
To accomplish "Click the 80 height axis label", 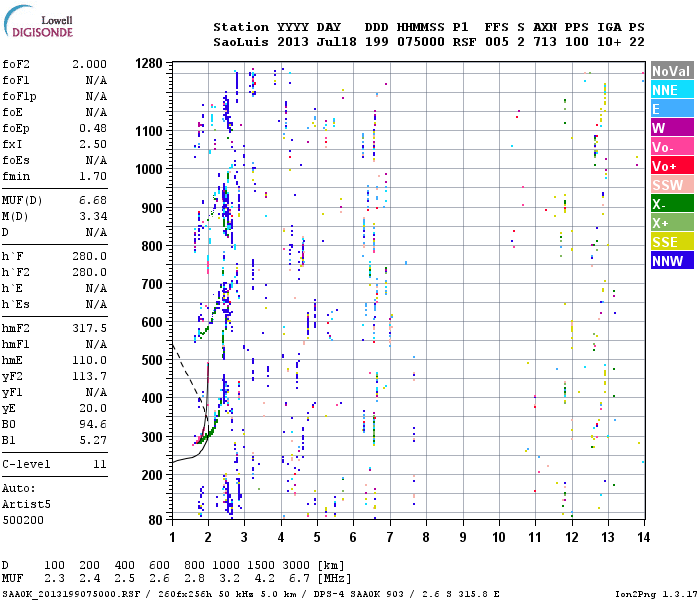I will (x=155, y=520).
